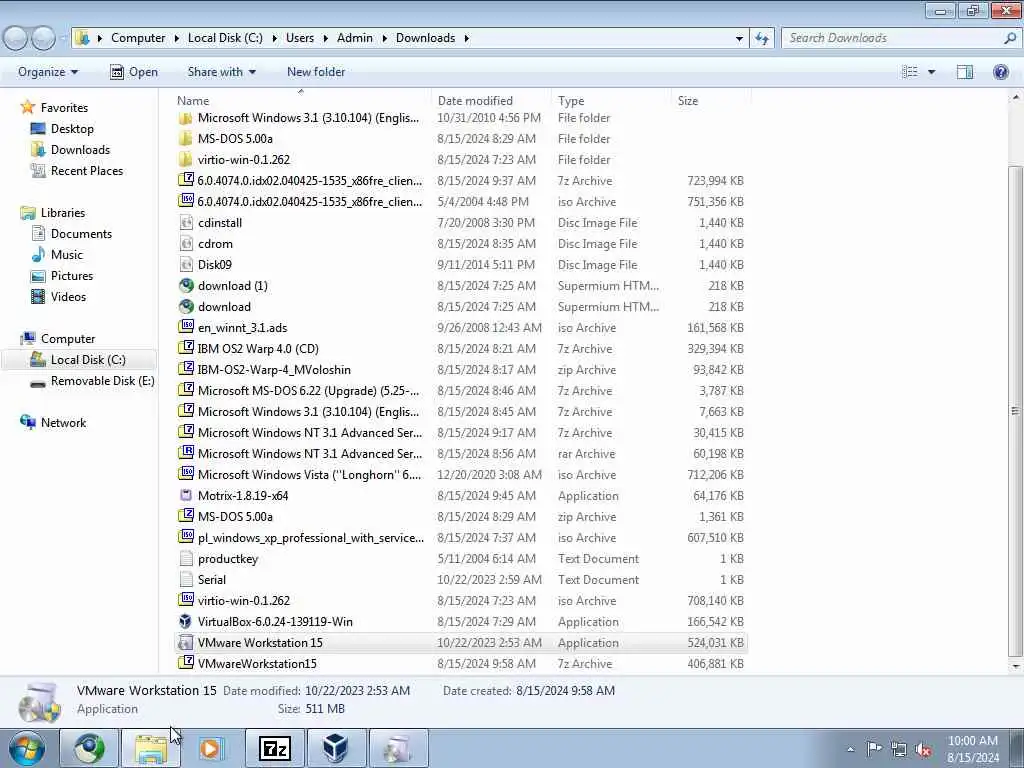This screenshot has width=1024, height=768.
Task: Open the Share with dropdown
Action: [x=221, y=72]
